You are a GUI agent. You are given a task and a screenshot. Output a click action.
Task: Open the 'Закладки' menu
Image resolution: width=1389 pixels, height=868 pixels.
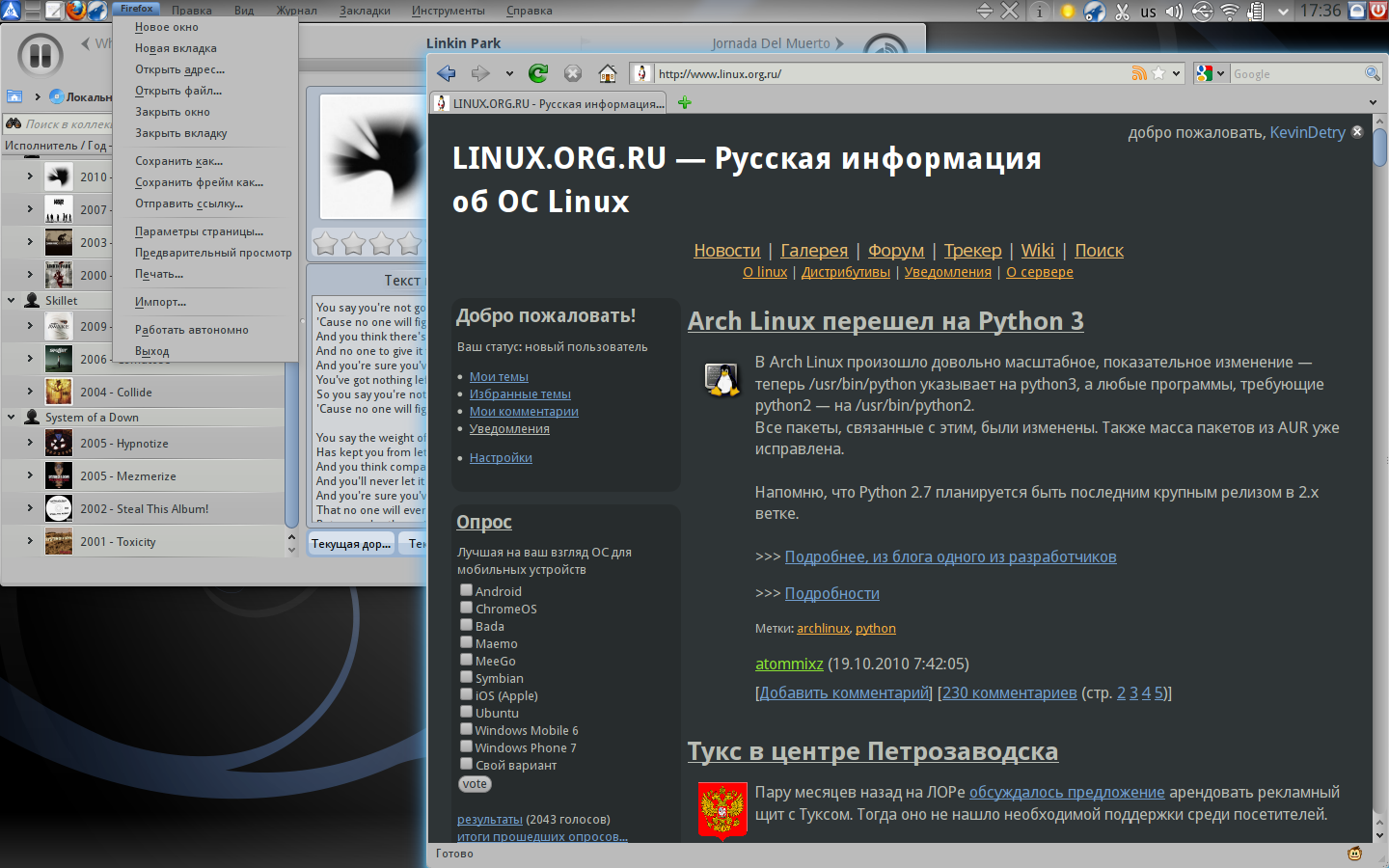[365, 11]
